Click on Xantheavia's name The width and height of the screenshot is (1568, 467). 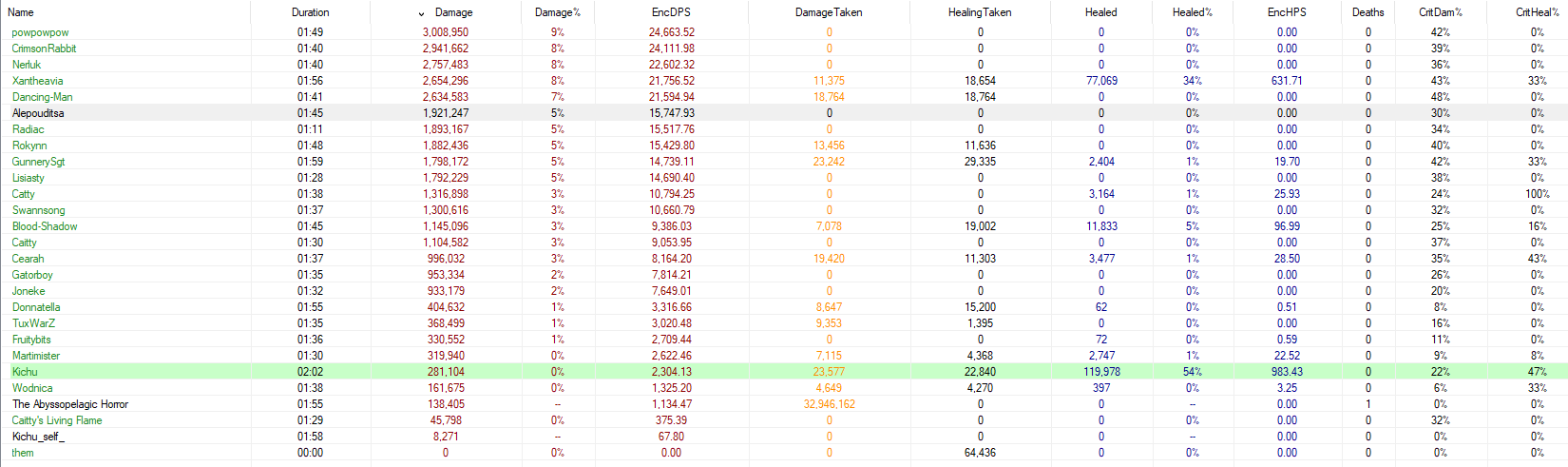(38, 81)
